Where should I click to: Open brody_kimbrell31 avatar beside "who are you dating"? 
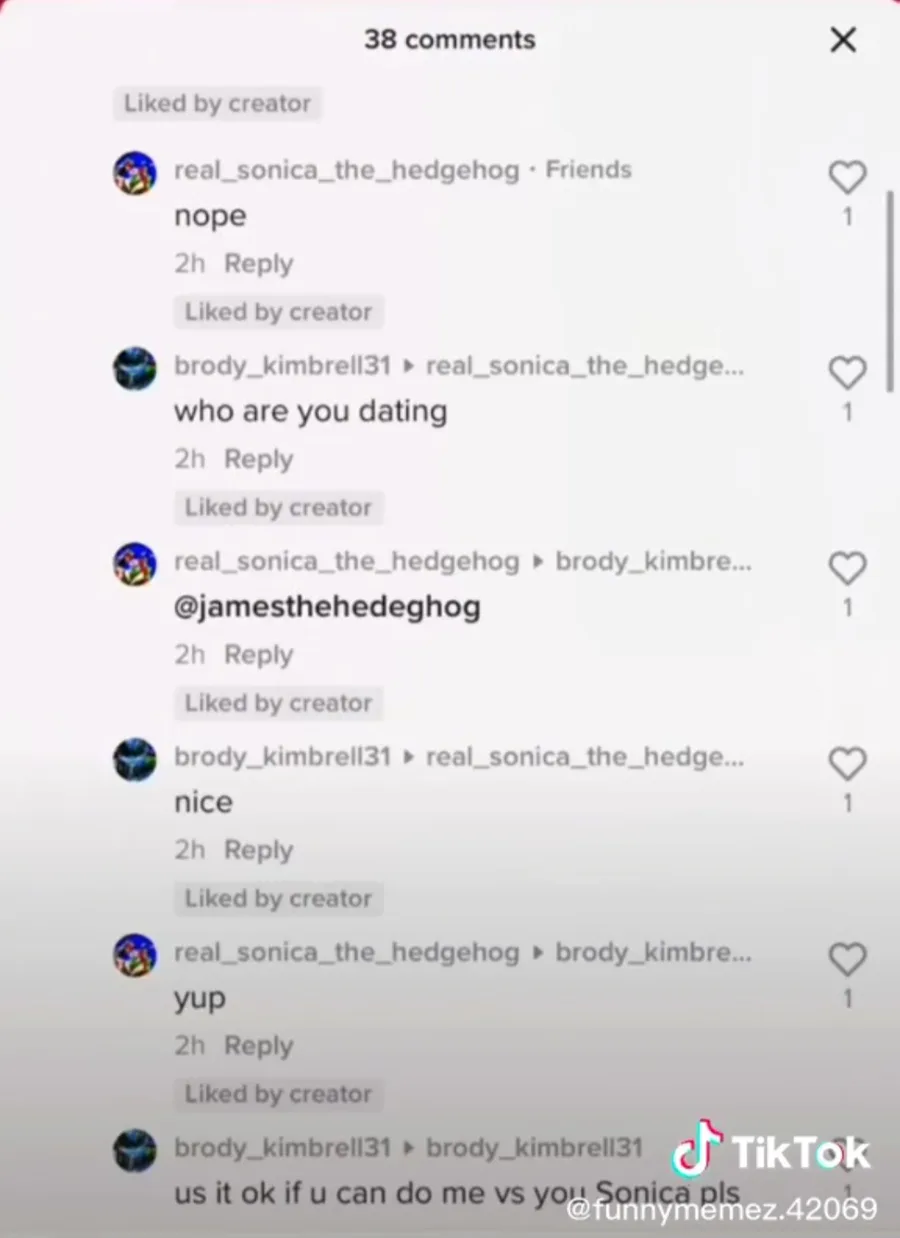click(x=135, y=369)
